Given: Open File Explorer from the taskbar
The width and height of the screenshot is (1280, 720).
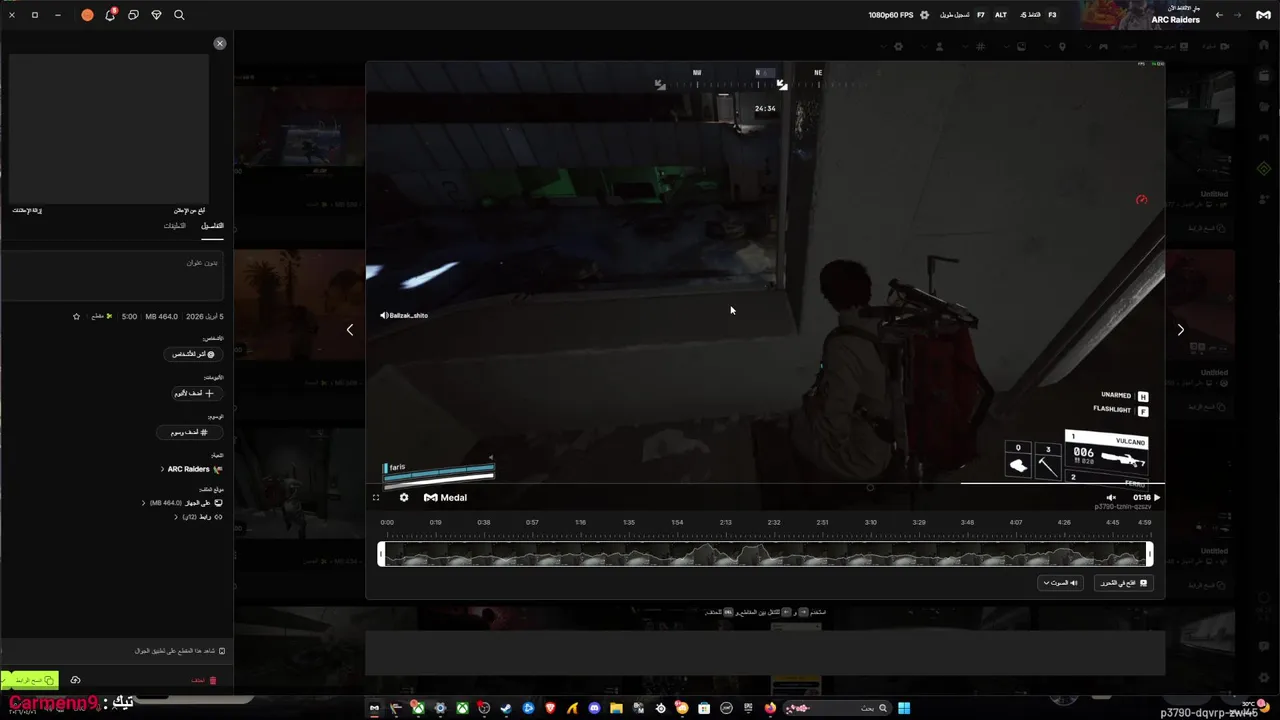Looking at the screenshot, I should (616, 708).
